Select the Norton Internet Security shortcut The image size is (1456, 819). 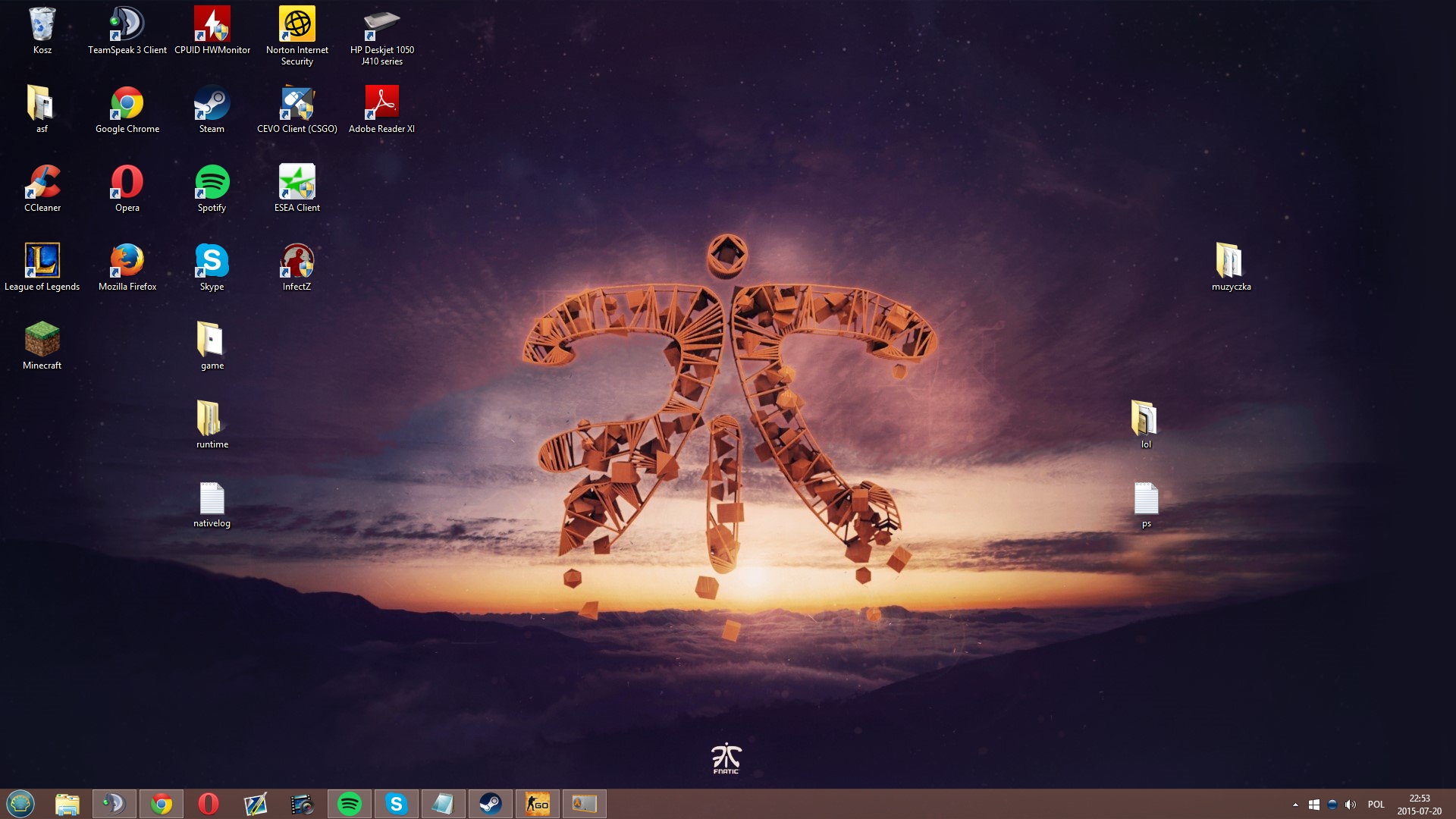297,36
